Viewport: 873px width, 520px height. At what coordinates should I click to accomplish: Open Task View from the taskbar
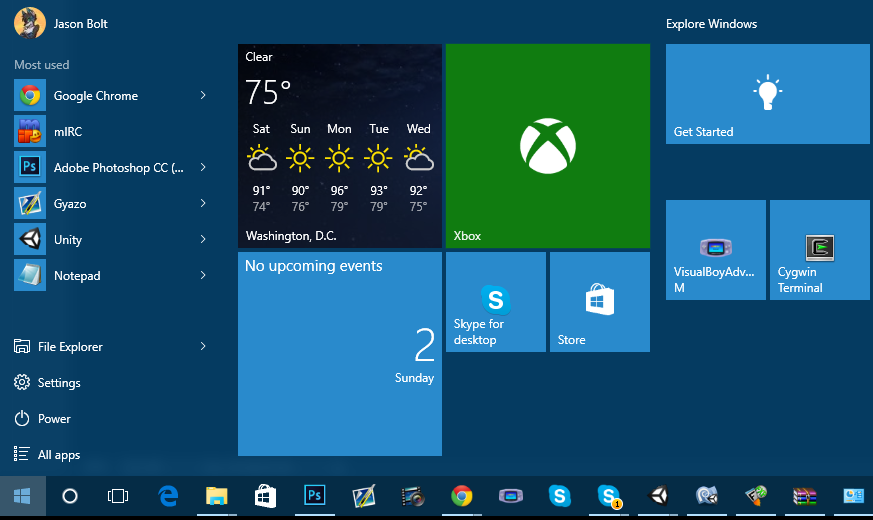pyautogui.click(x=117, y=496)
